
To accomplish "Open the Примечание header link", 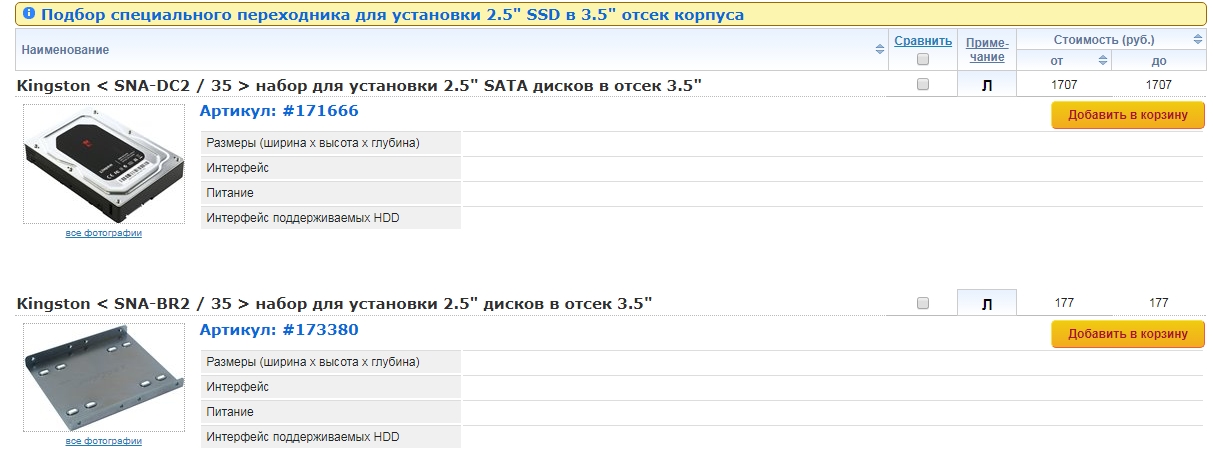I will click(986, 50).
